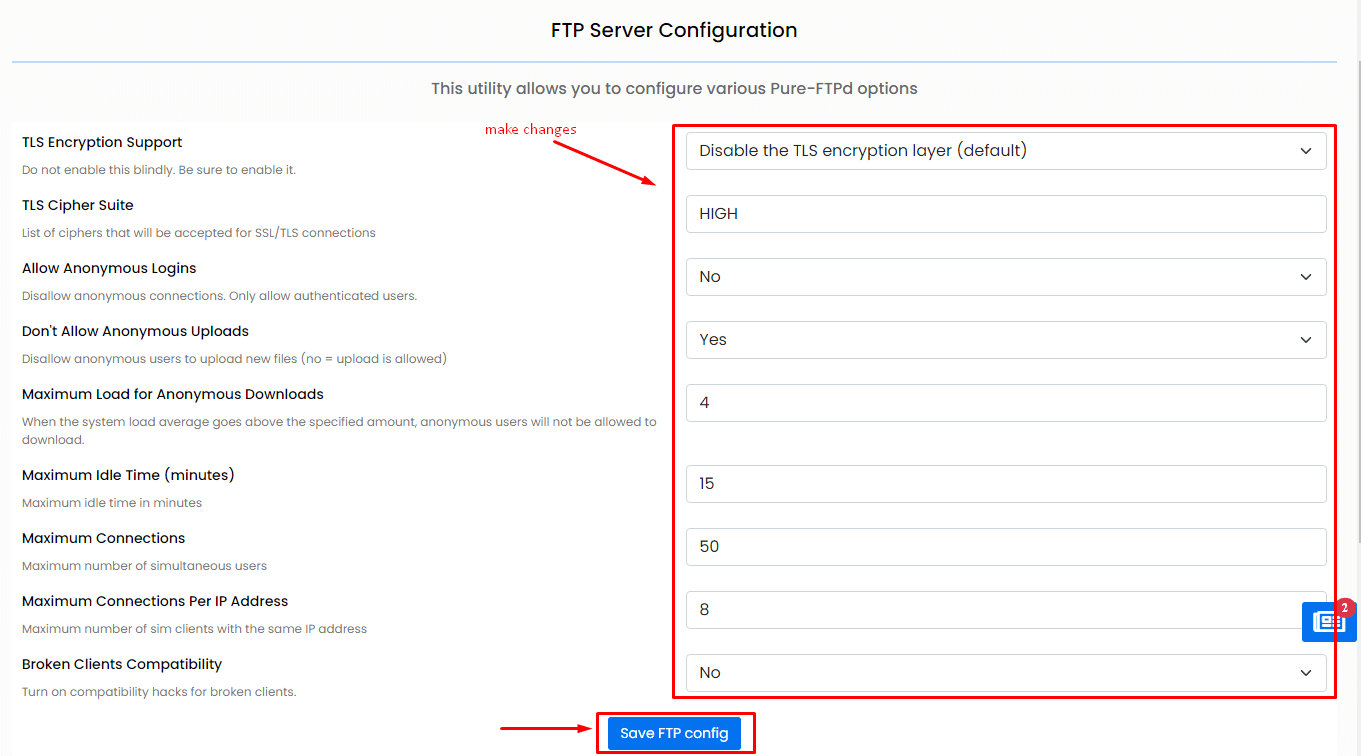Click the TLS Encryption Support label
This screenshot has height=756, width=1361.
click(x=102, y=142)
